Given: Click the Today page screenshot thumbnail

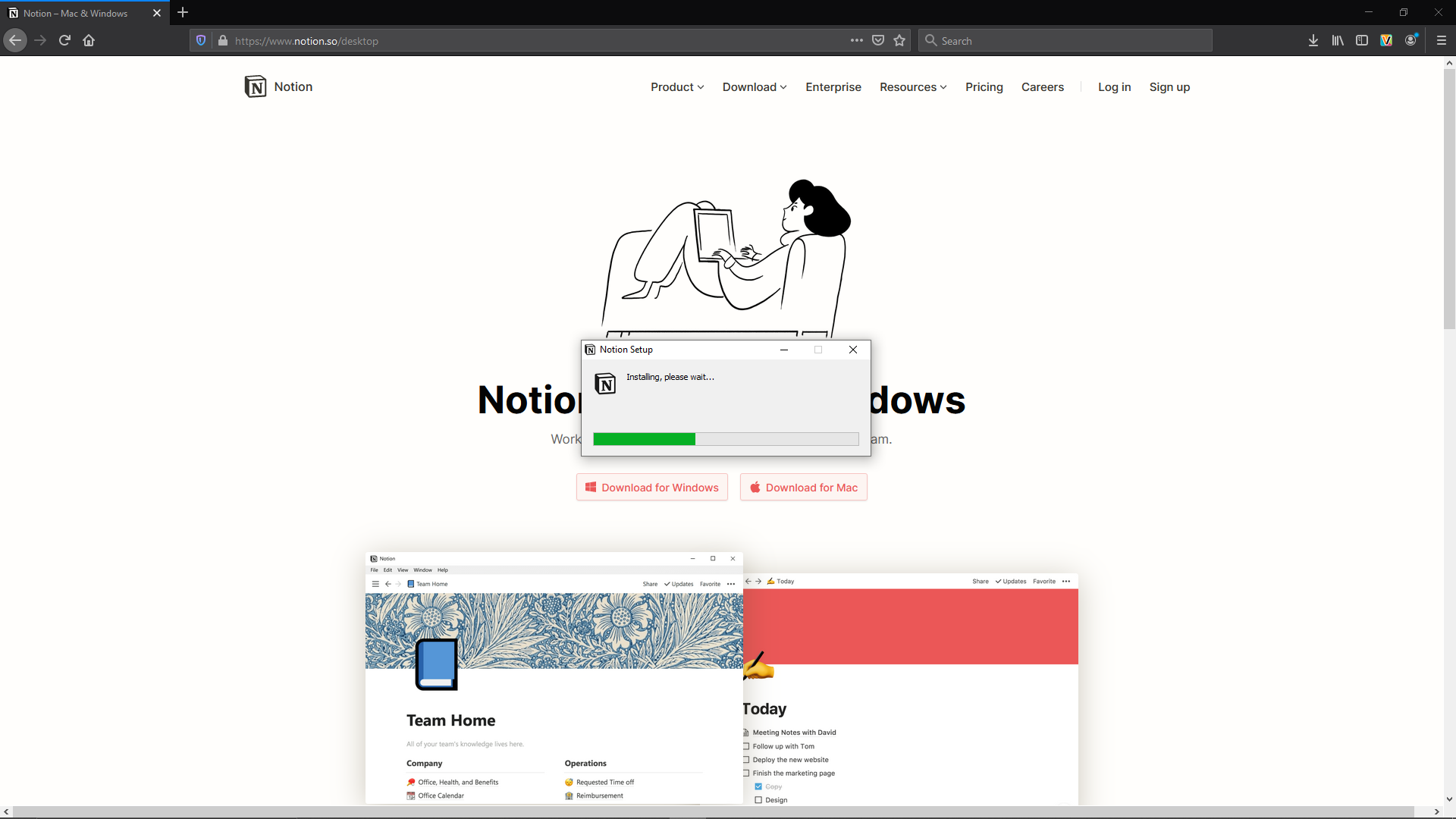Looking at the screenshot, I should pyautogui.click(x=911, y=689).
